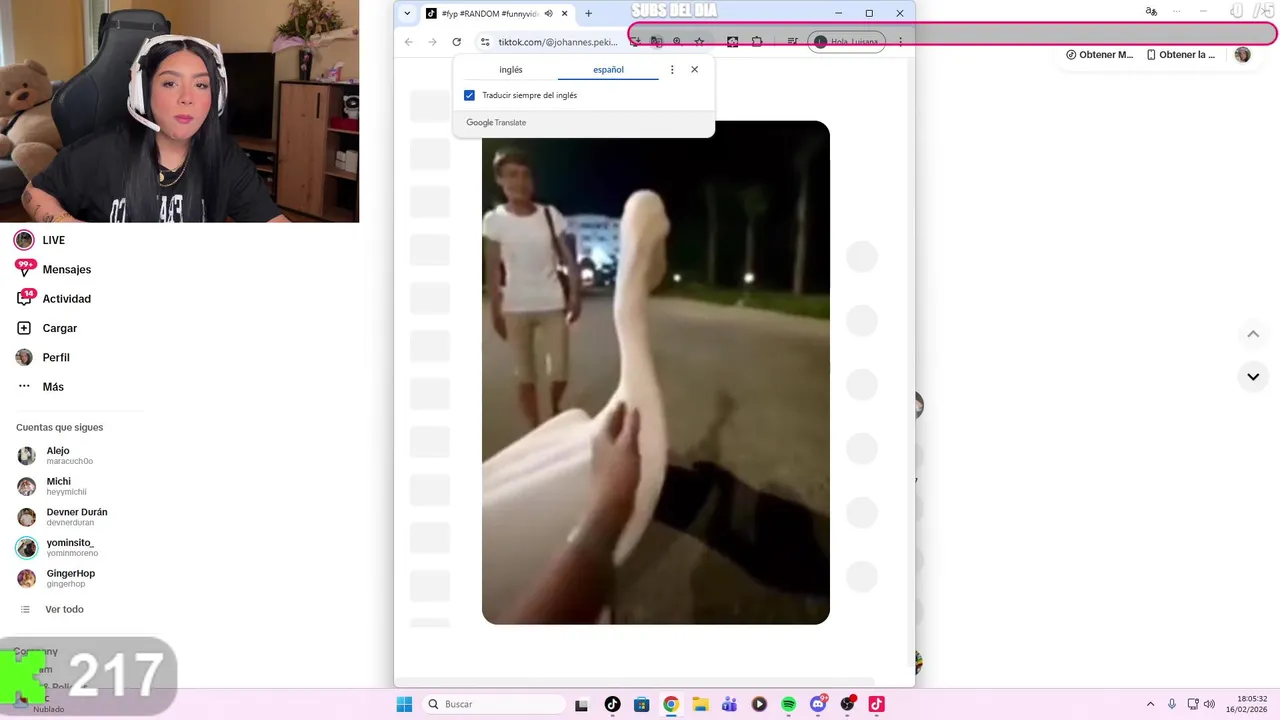Select the inglés tab in Google Translate popup

(510, 70)
